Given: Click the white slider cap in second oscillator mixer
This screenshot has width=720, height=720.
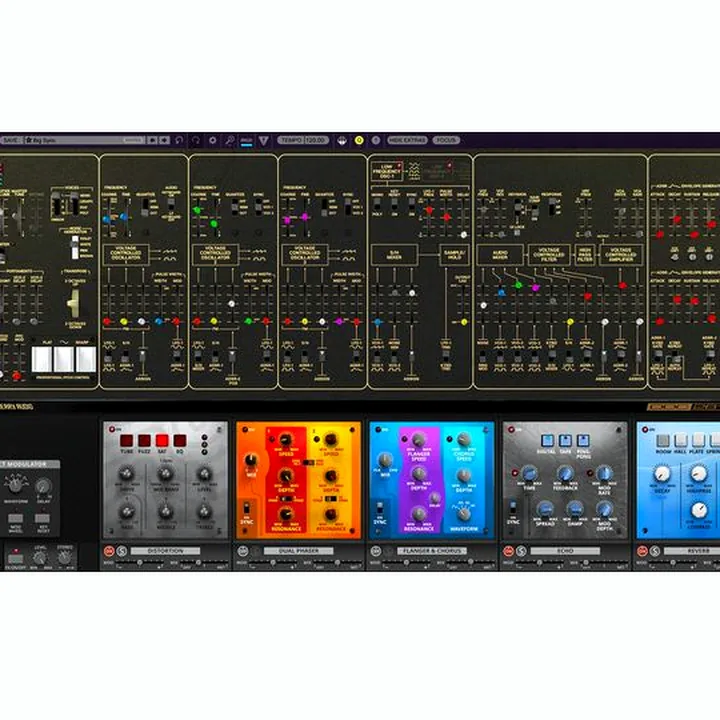Looking at the screenshot, I should (231, 304).
